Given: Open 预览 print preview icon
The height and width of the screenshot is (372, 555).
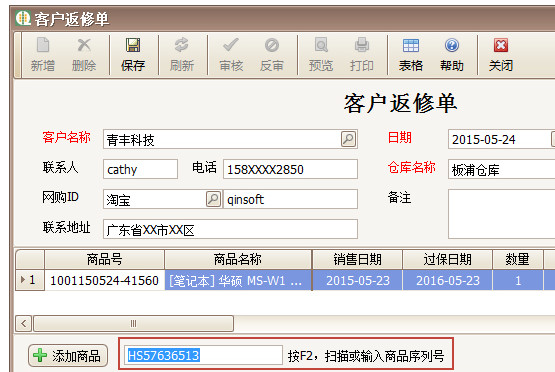Looking at the screenshot, I should (x=321, y=45).
